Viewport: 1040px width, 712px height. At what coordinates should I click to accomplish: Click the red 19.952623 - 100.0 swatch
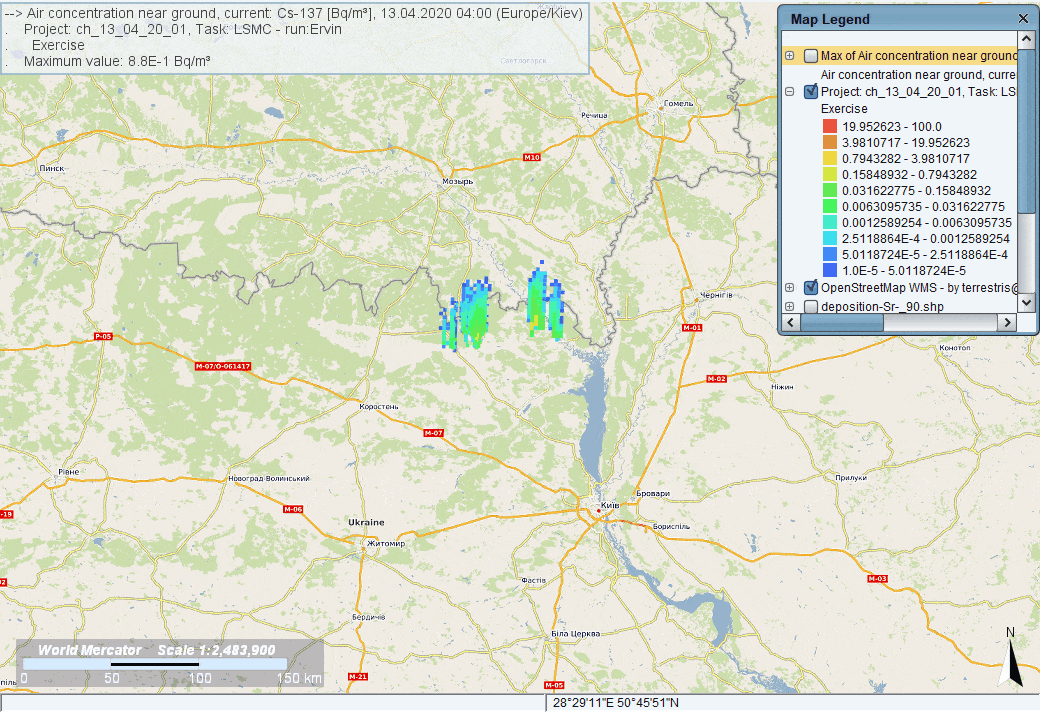829,126
